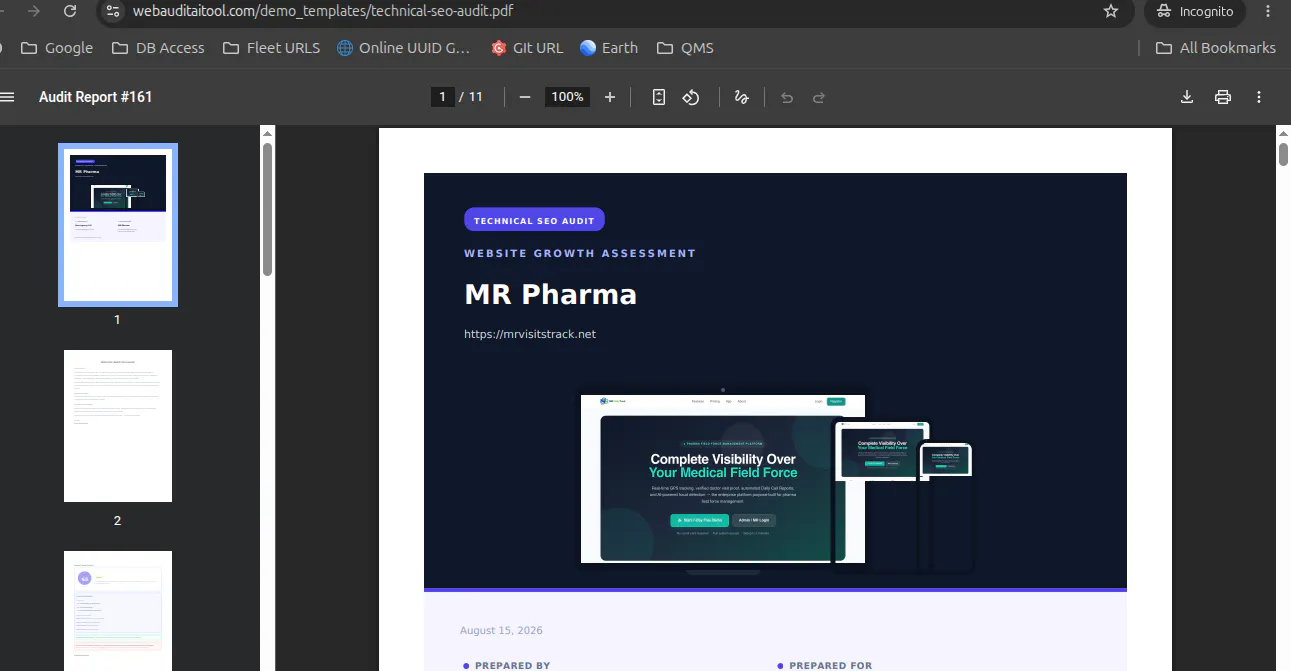
Task: Open the Incognito profile indicator
Action: tap(1195, 11)
